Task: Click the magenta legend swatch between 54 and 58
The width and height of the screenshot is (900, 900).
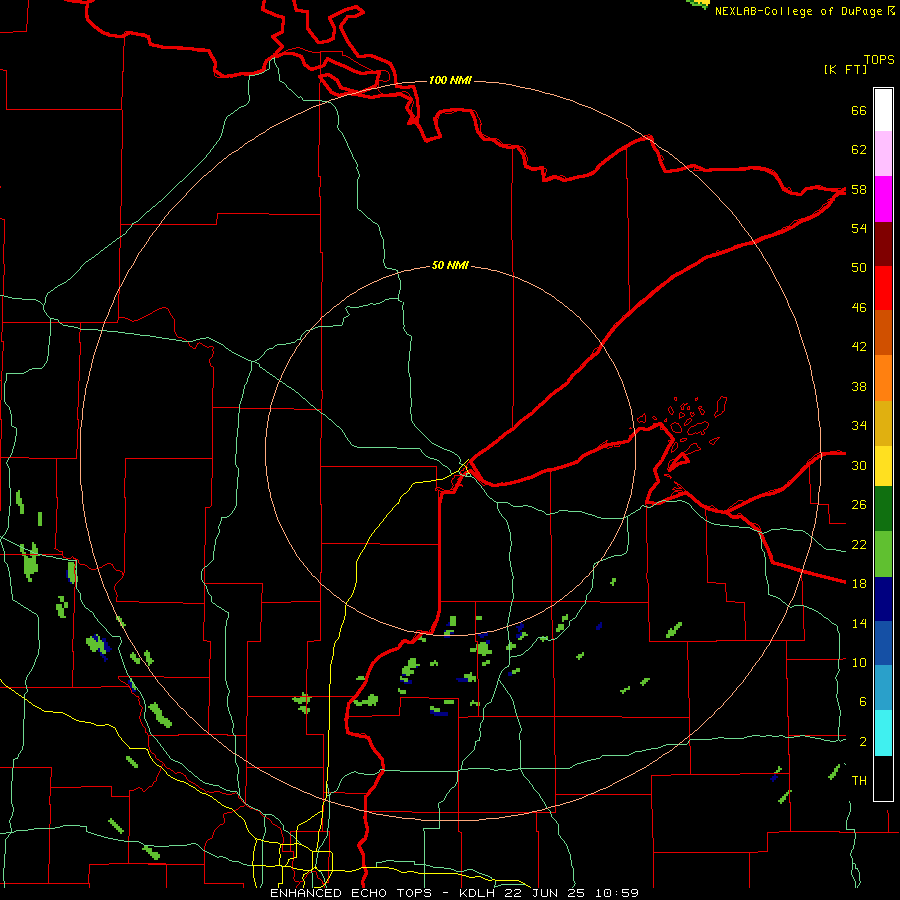Action: click(883, 199)
